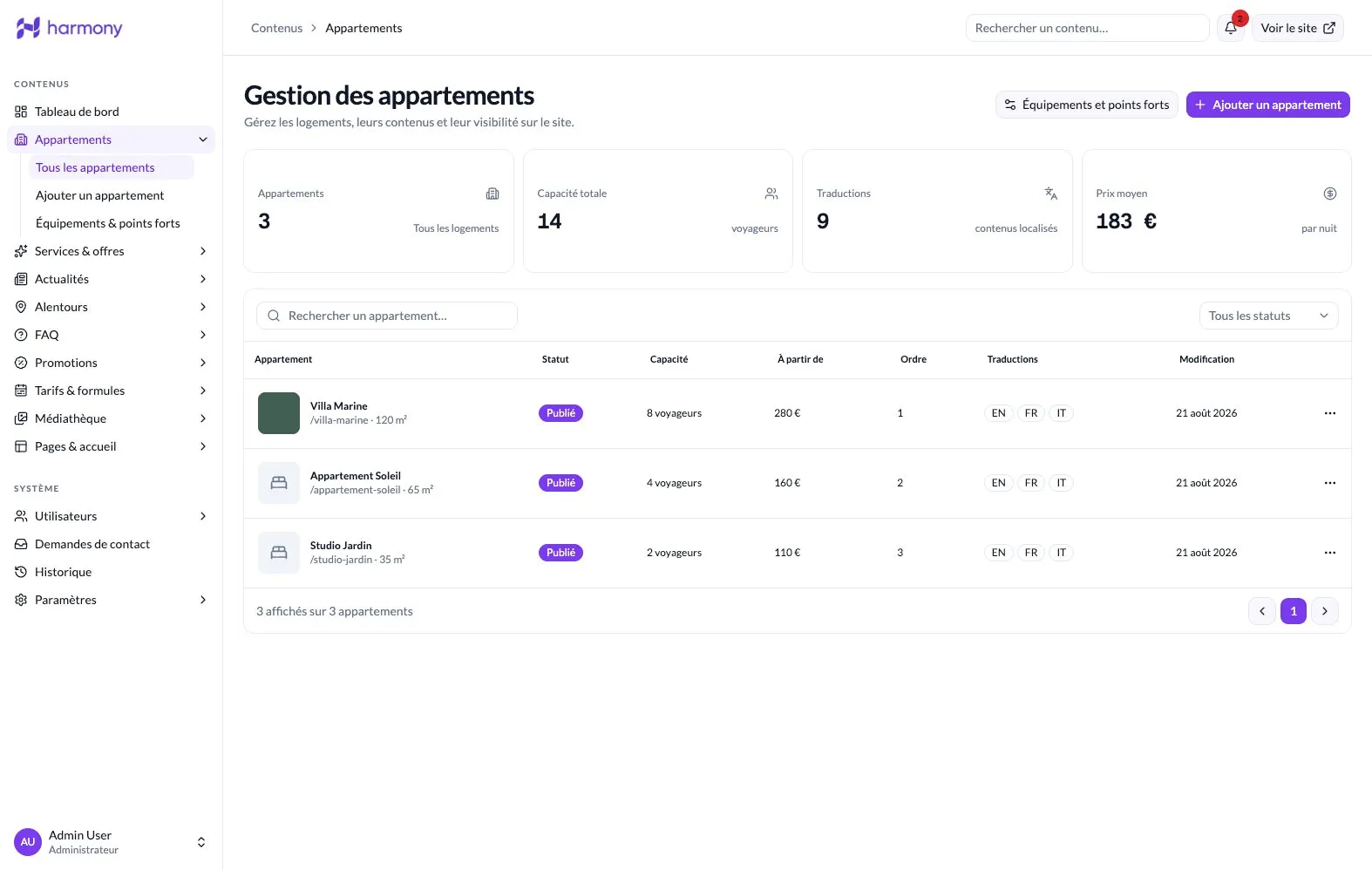Go to the previous page arrow

[x=1262, y=611]
